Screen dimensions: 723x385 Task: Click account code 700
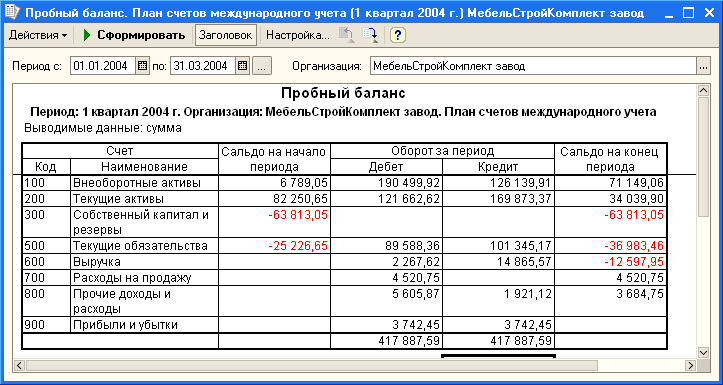(35, 278)
